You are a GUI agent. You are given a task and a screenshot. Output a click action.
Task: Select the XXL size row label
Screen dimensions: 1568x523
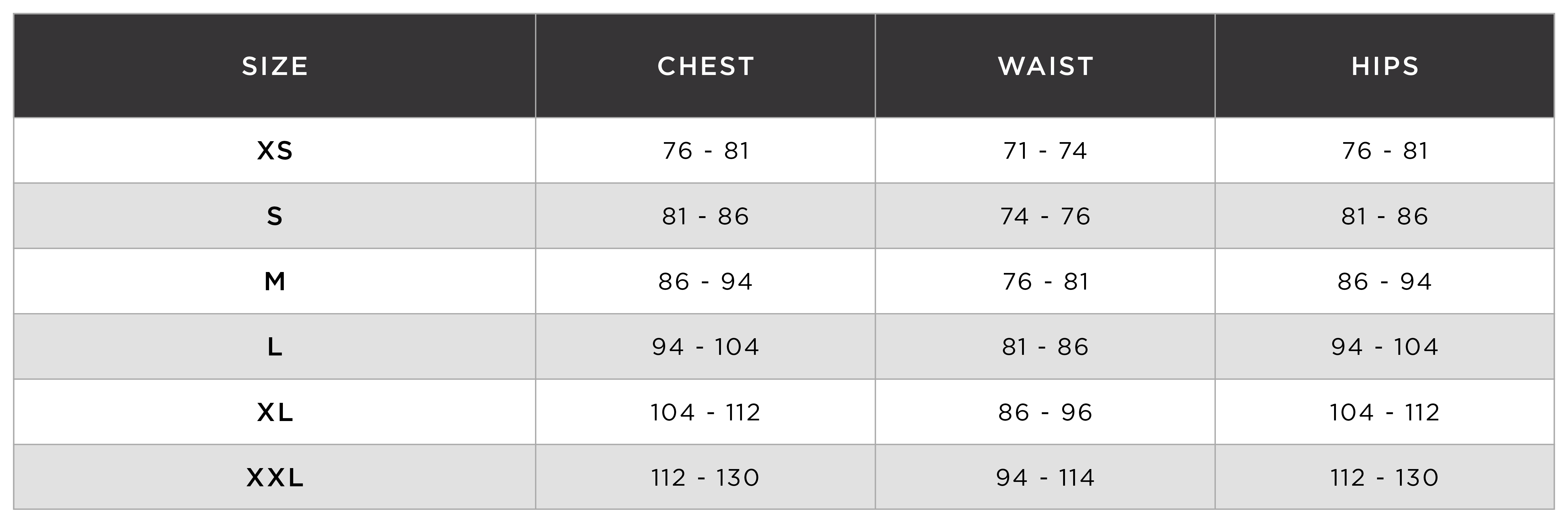pos(275,478)
